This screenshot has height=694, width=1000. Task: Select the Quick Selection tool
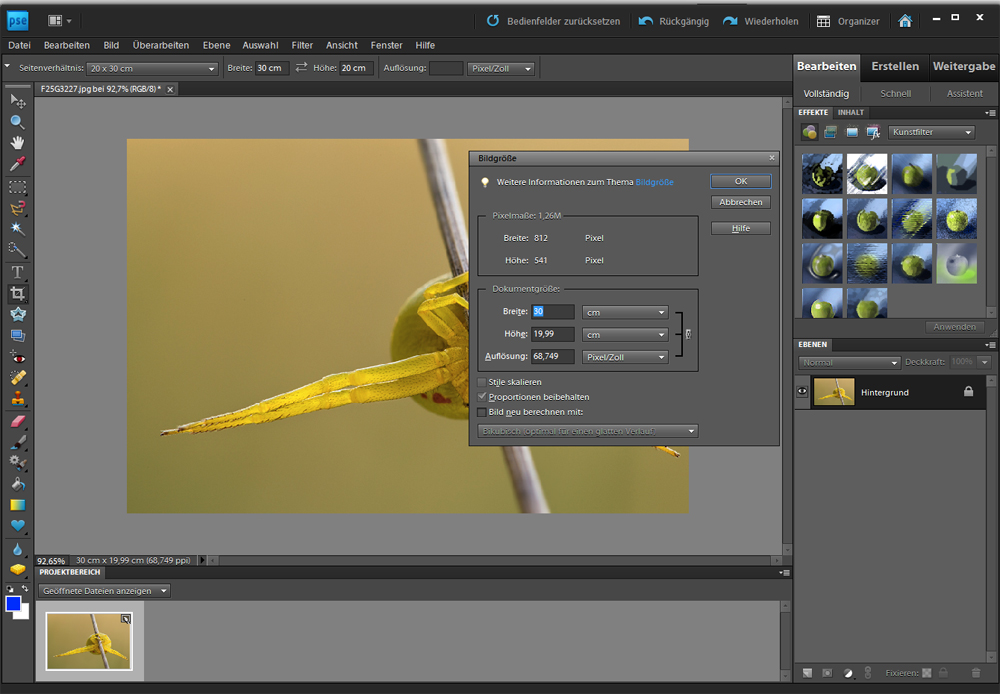click(18, 250)
